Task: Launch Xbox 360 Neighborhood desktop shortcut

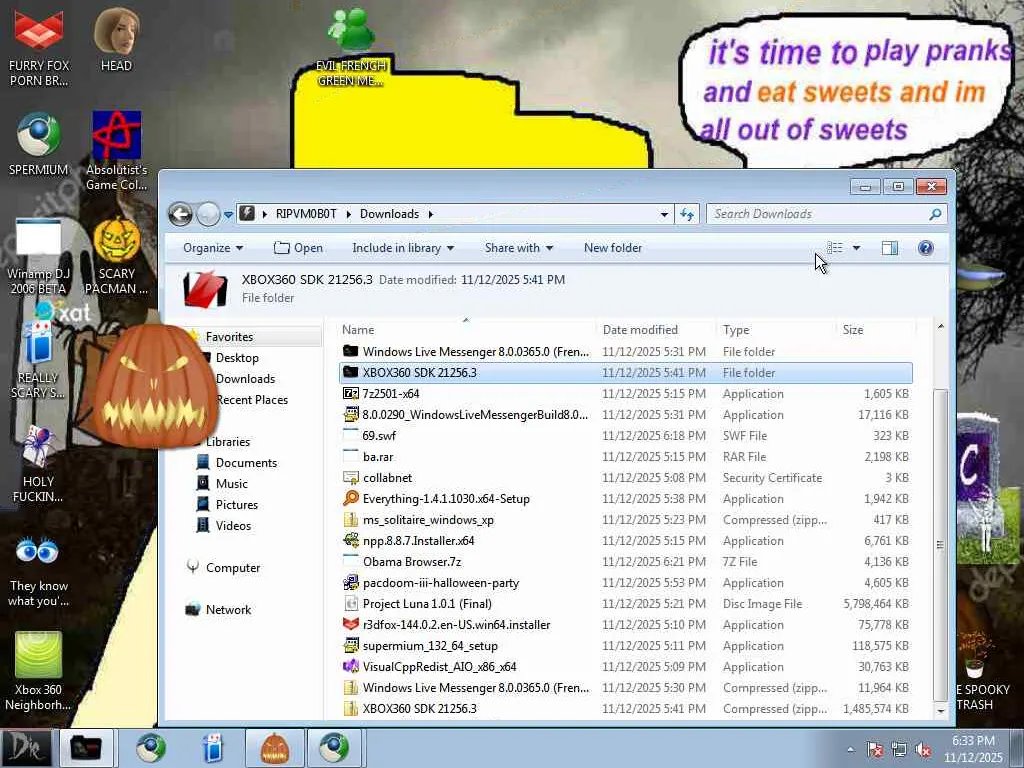Action: (x=39, y=671)
